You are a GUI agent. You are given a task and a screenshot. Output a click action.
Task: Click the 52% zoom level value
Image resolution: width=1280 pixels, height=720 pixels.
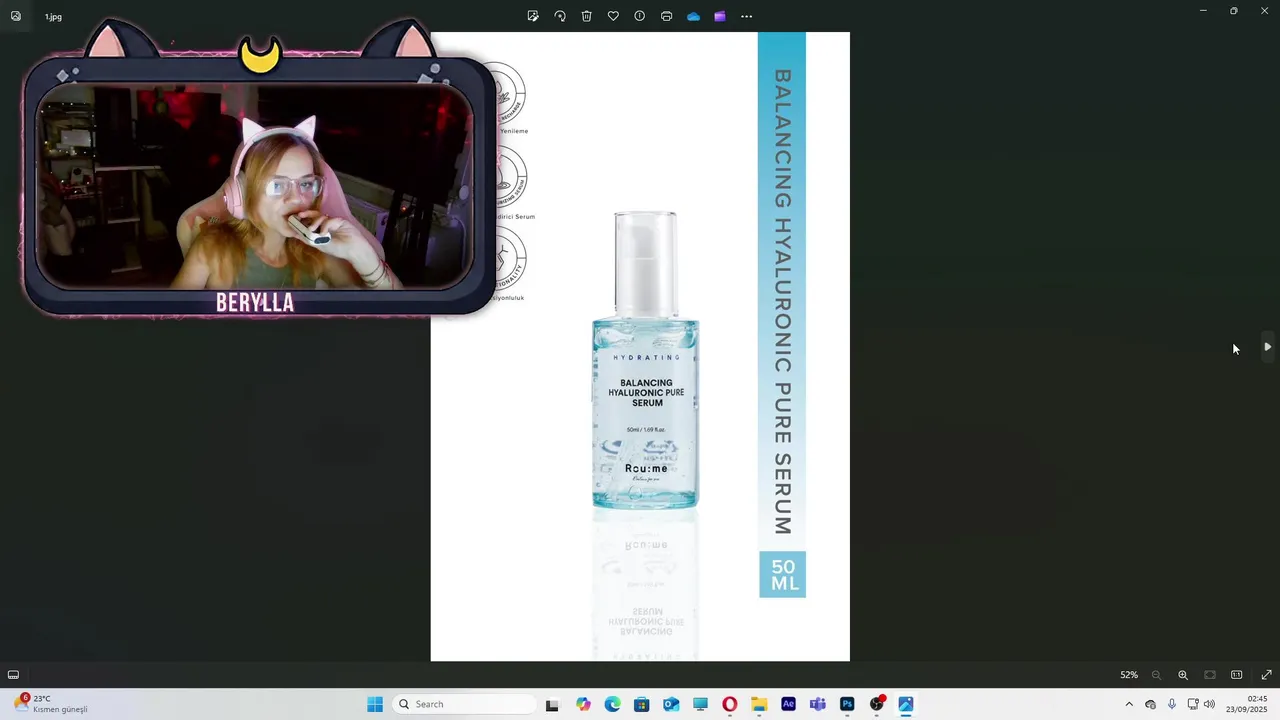point(1129,675)
